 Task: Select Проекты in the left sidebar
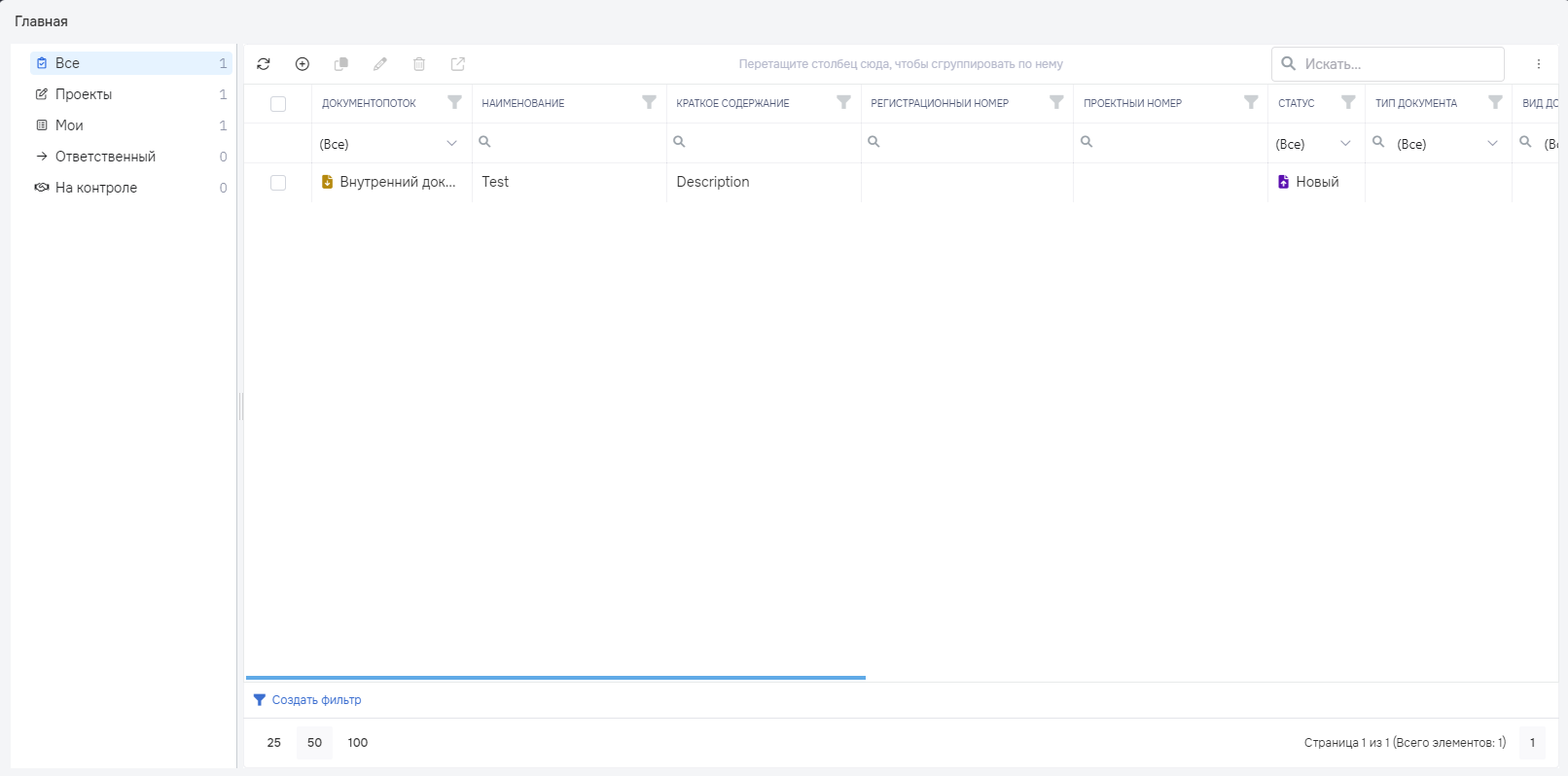pos(131,94)
